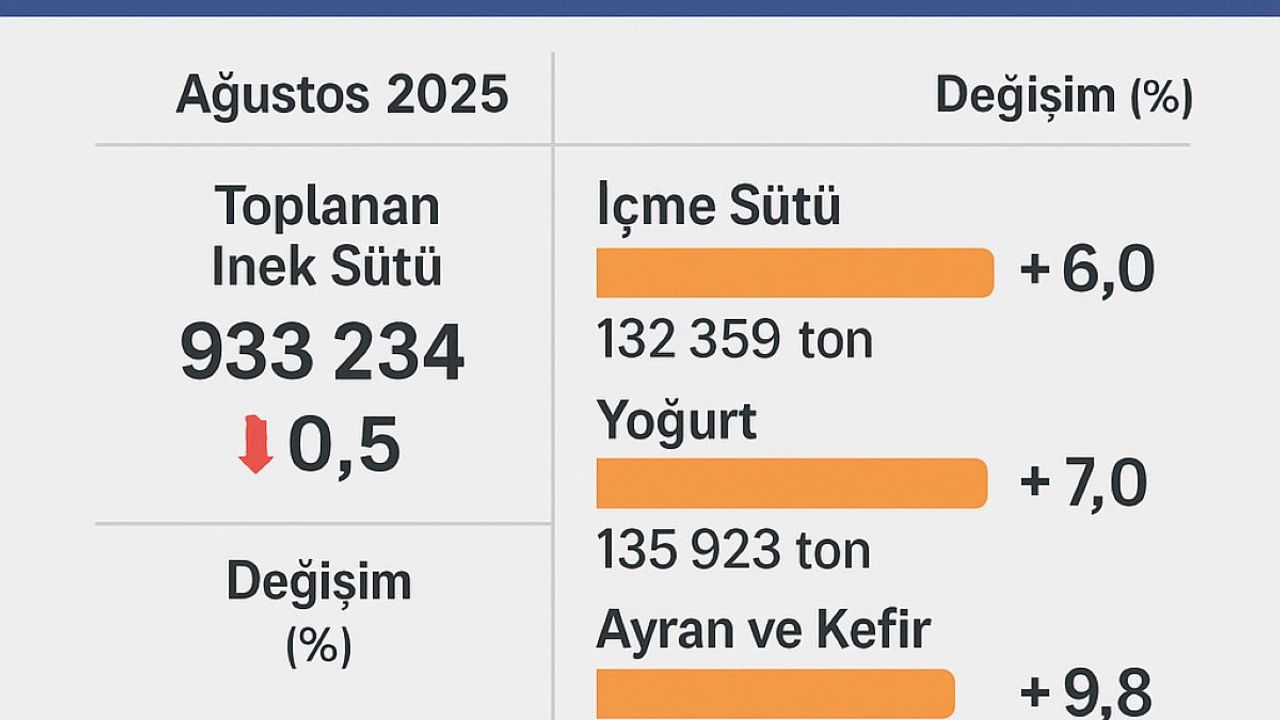Click the 132 359 ton text

[734, 341]
